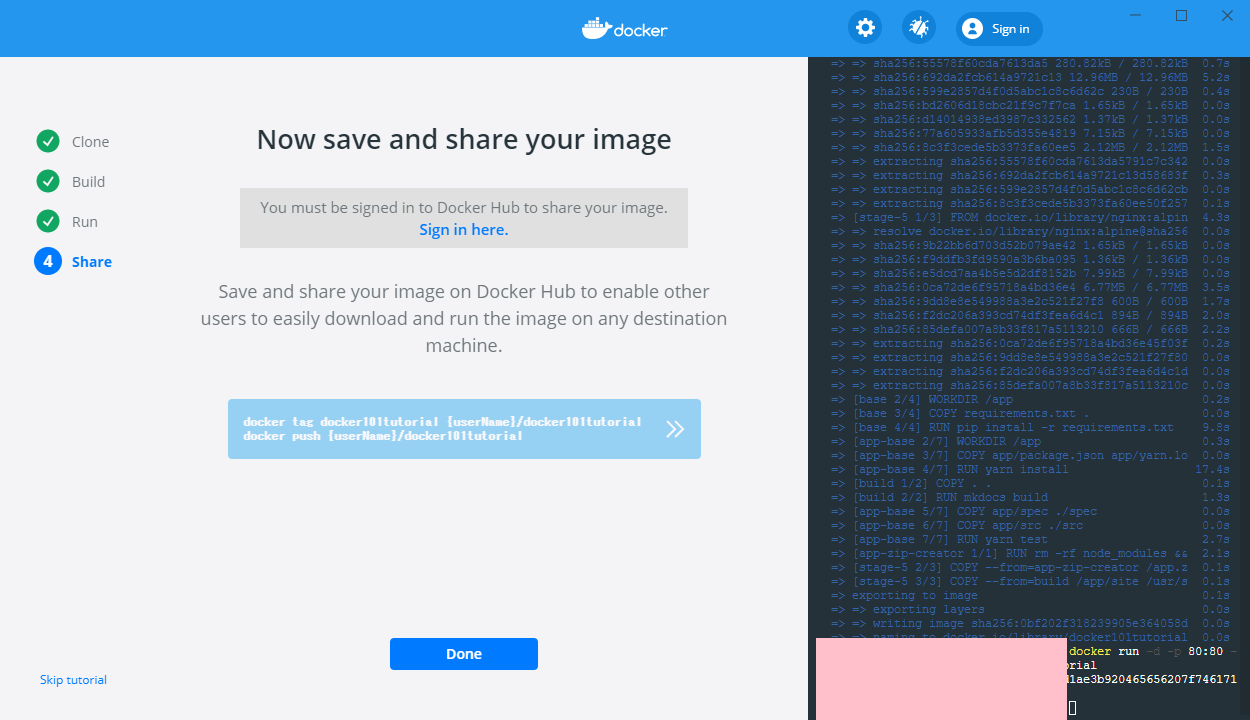Click the green checkmark beside Build
Image resolution: width=1250 pixels, height=720 pixels.
[x=48, y=181]
